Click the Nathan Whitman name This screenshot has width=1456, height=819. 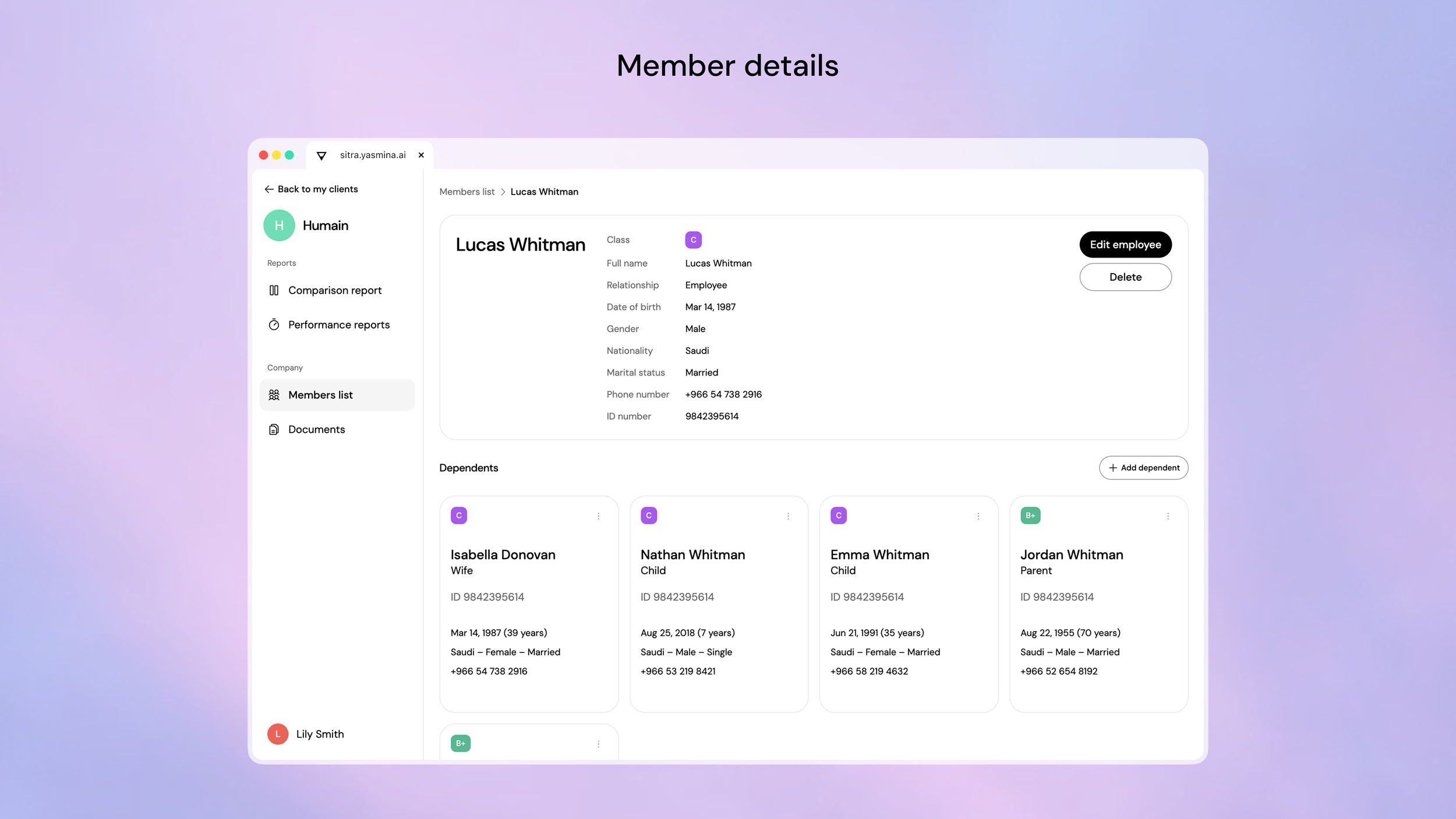point(692,555)
